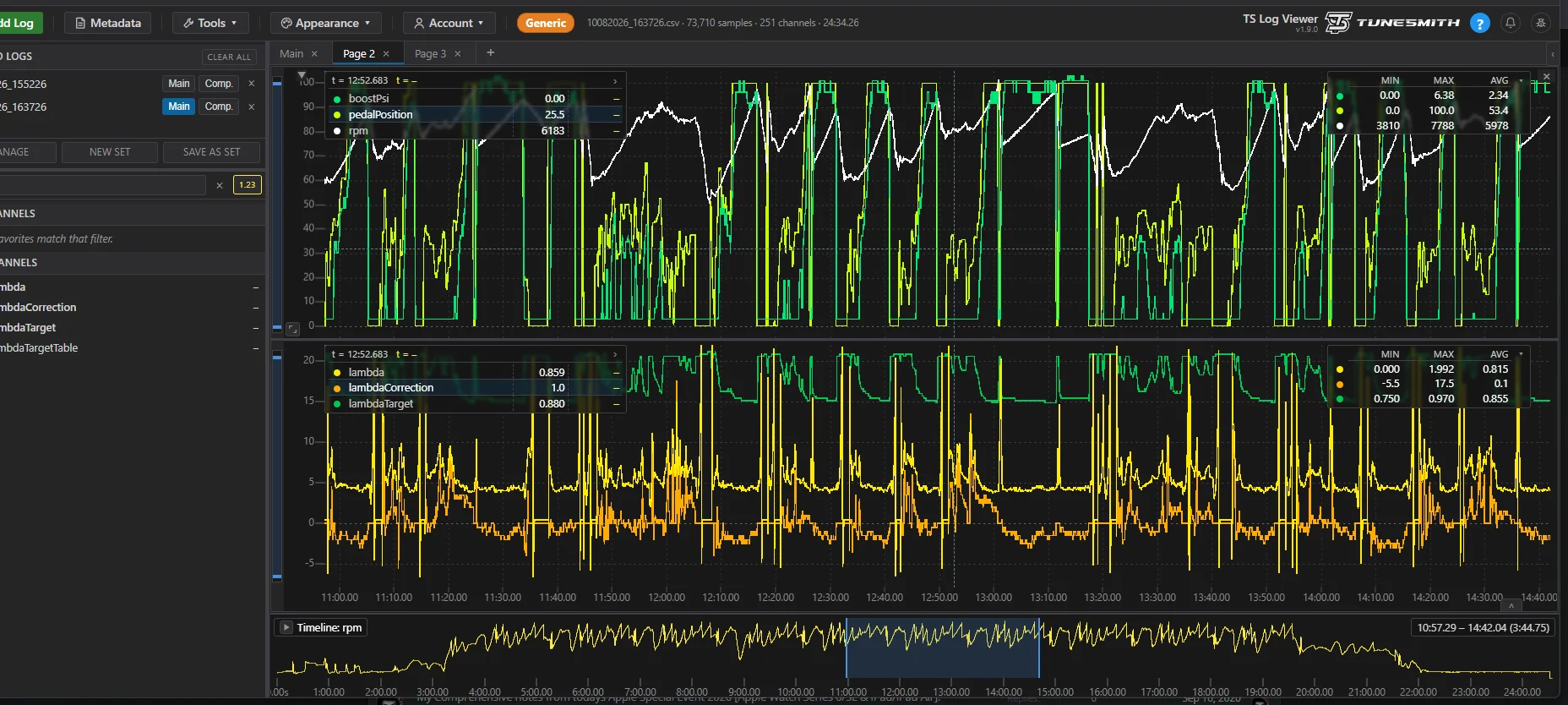Close the Page 2 tab
This screenshot has height=705, width=1568.
click(x=386, y=54)
